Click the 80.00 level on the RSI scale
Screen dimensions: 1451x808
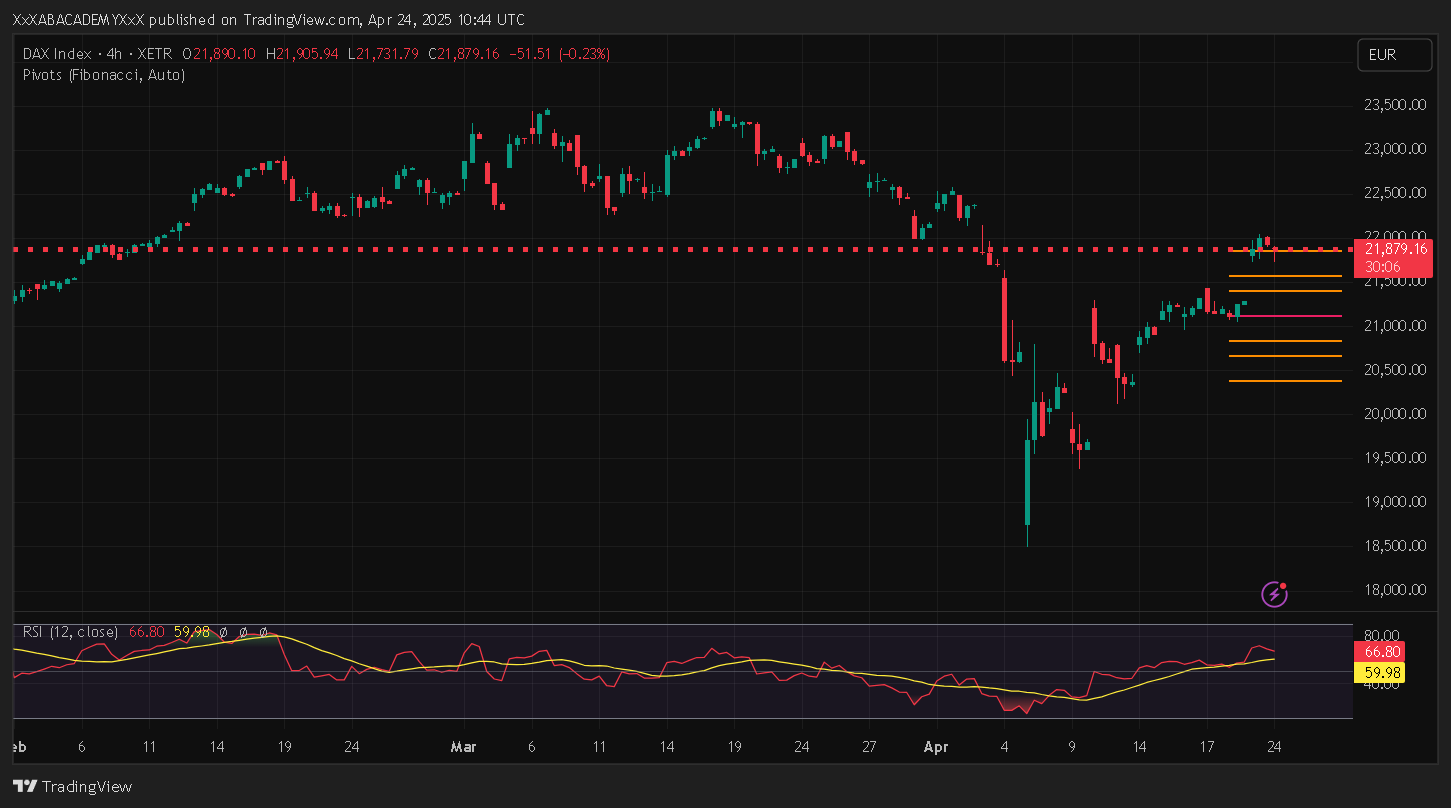tap(1379, 635)
